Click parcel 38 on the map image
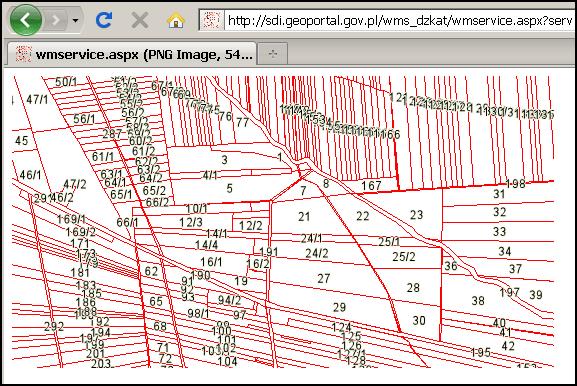Image resolution: width=577 pixels, height=386 pixels. point(478,301)
